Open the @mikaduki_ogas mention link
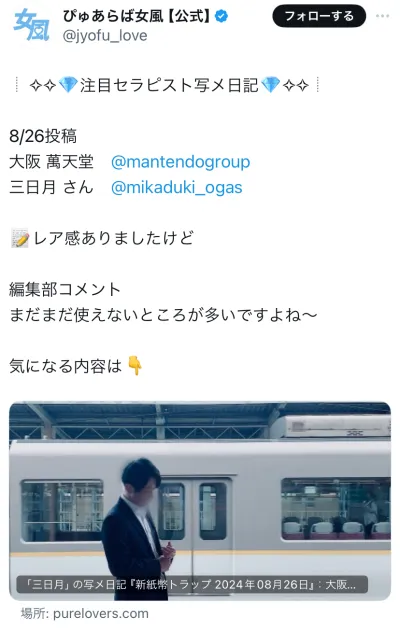Image resolution: width=400 pixels, height=632 pixels. 176,187
